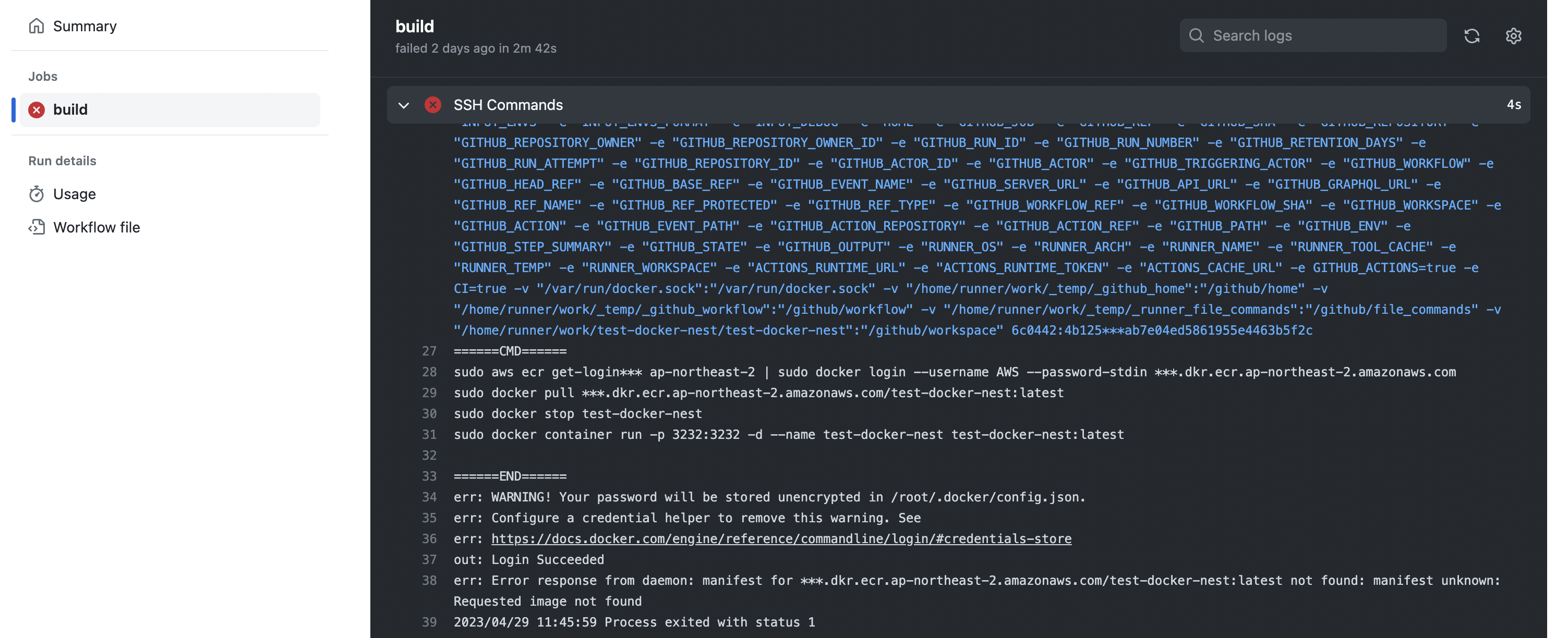Click the red X status icon on SSH Commands
Viewport: 1568px width, 638px height.
pos(433,105)
